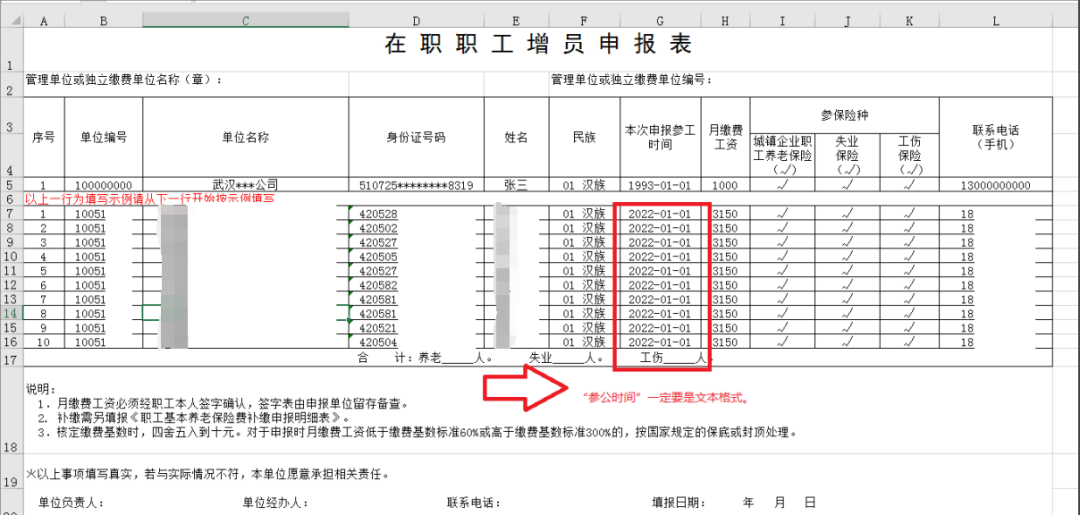This screenshot has height=515, width=1080.
Task: Select row header 14
Action: 12,313
